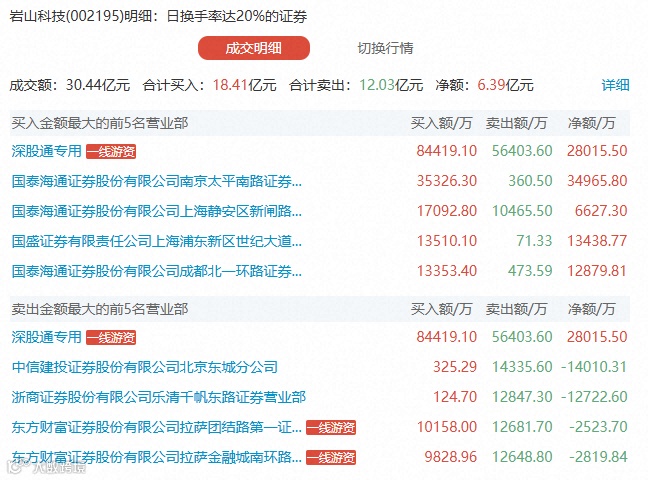Click the buy amount 35326.30
The width and height of the screenshot is (648, 480).
click(x=447, y=181)
